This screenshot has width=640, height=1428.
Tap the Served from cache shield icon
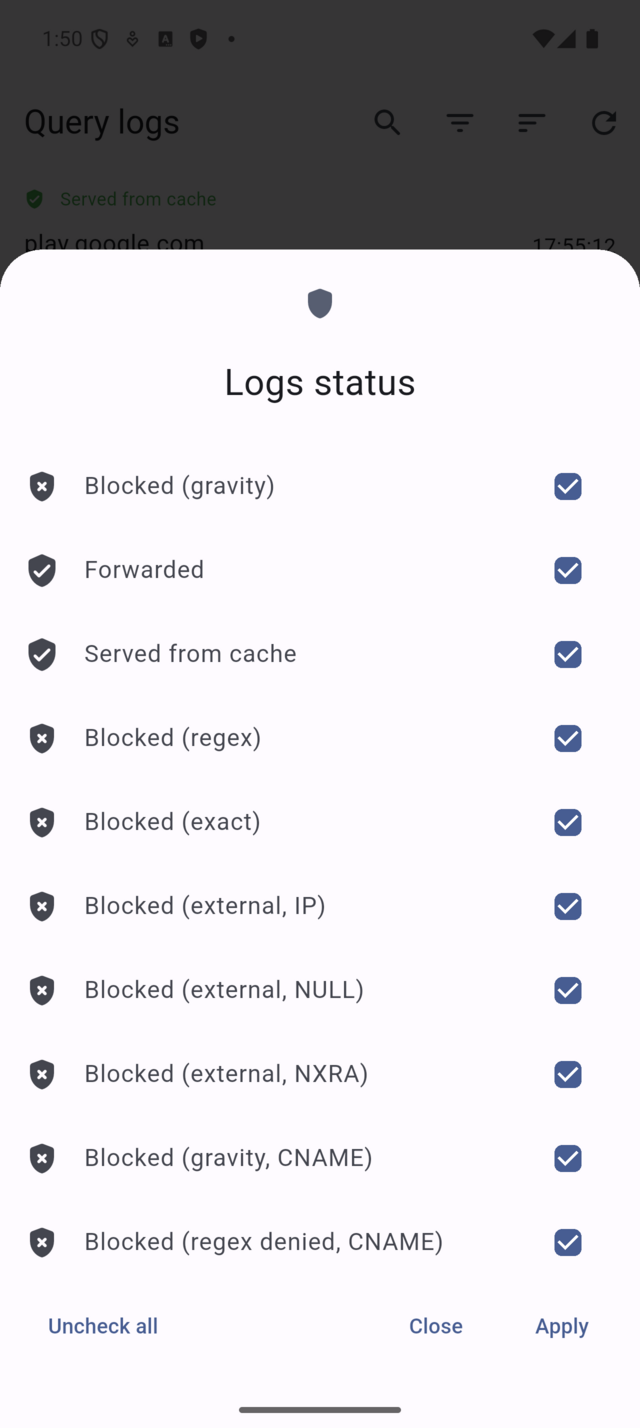pos(42,654)
